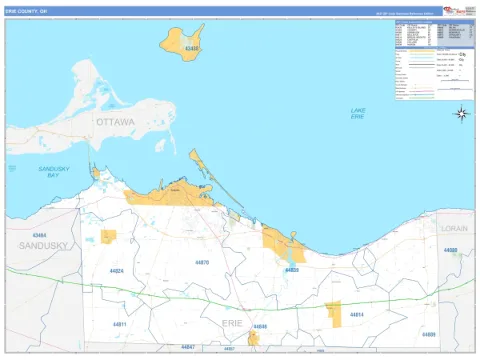Click the compass rose icon
480x360 pixels.
click(462, 114)
